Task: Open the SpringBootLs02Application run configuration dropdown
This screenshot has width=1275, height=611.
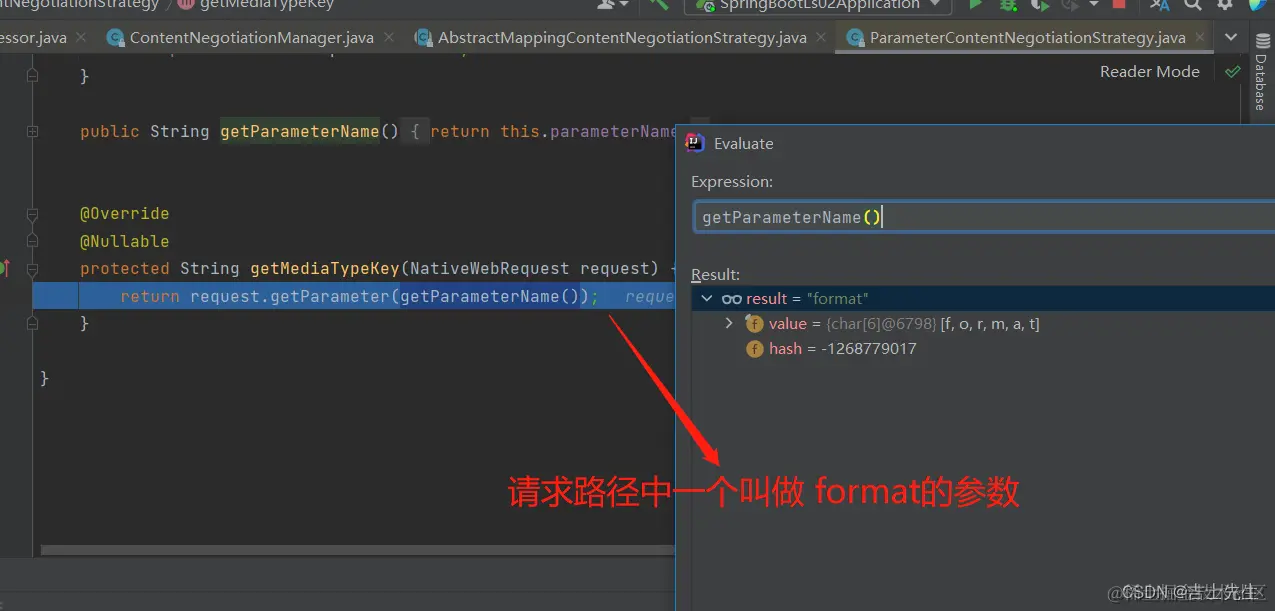Action: pyautogui.click(x=817, y=5)
